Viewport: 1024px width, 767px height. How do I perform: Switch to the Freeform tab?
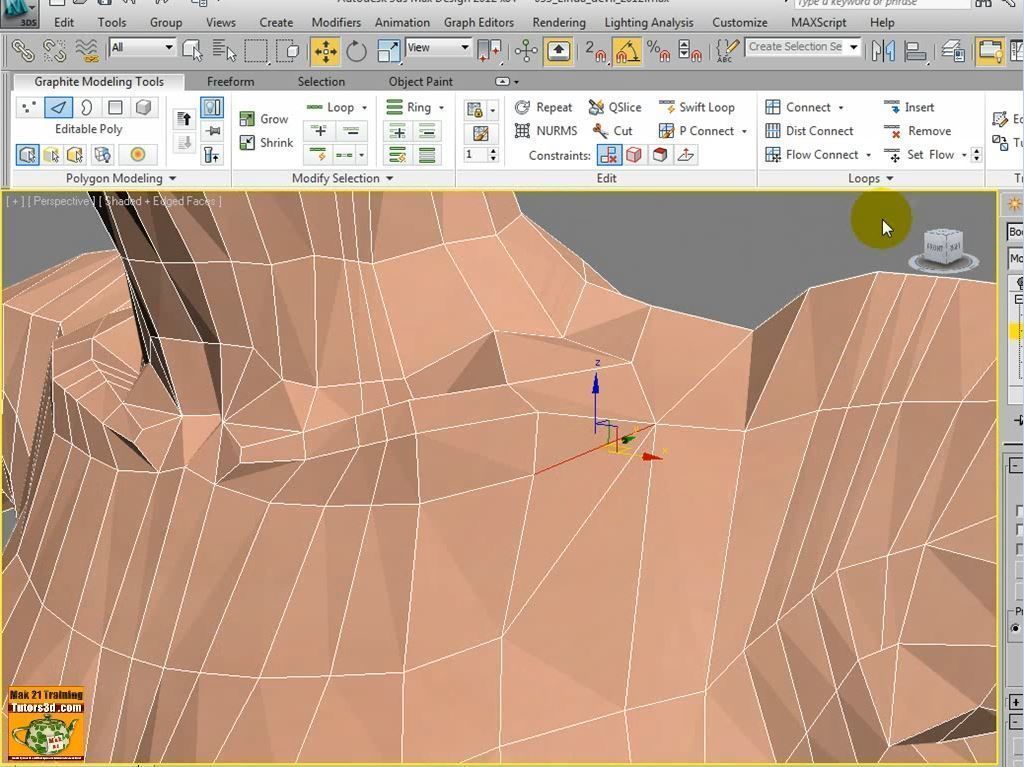point(230,82)
